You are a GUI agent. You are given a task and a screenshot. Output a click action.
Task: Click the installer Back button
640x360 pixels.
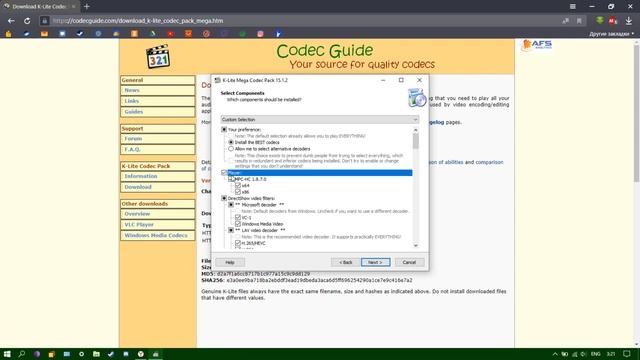coord(345,262)
